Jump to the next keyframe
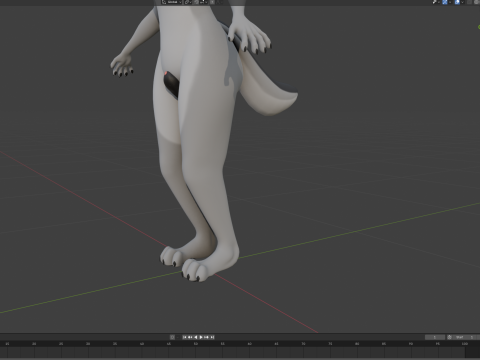480x360 pixels. tap(206, 337)
